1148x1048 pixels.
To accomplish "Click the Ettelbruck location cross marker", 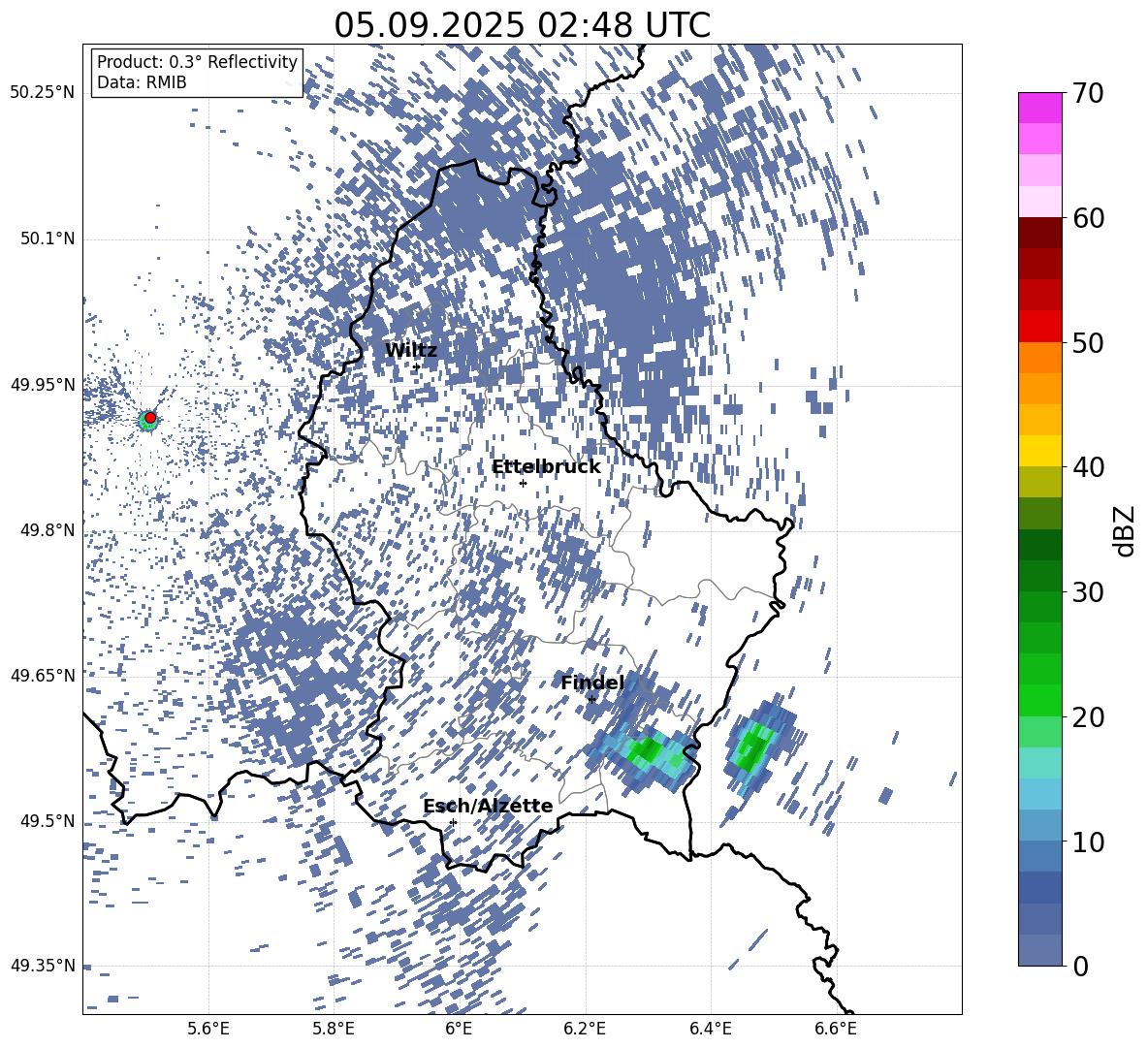I will 523,483.
